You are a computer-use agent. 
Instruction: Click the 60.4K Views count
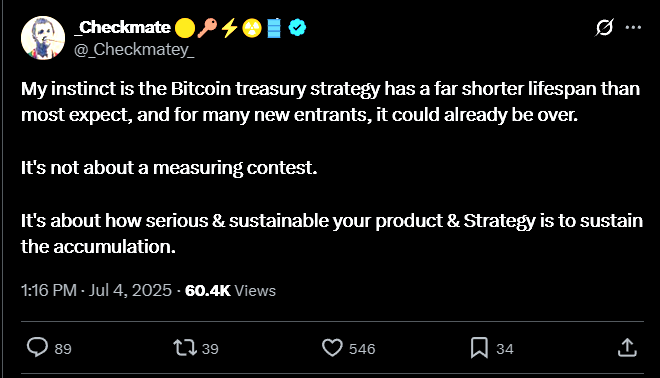230,290
